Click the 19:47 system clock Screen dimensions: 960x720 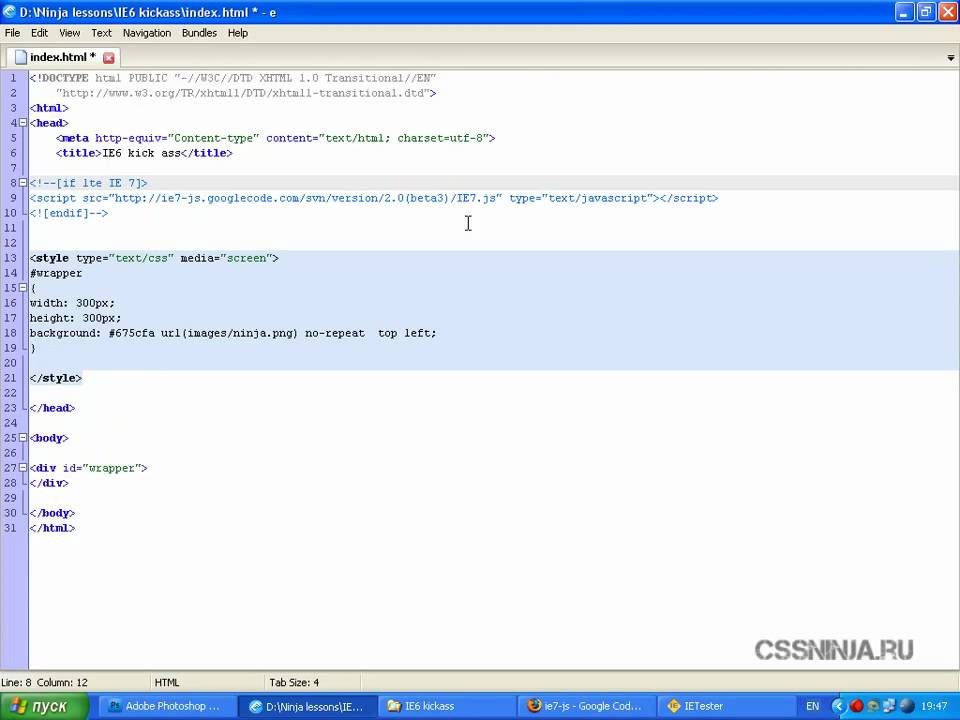(x=934, y=706)
